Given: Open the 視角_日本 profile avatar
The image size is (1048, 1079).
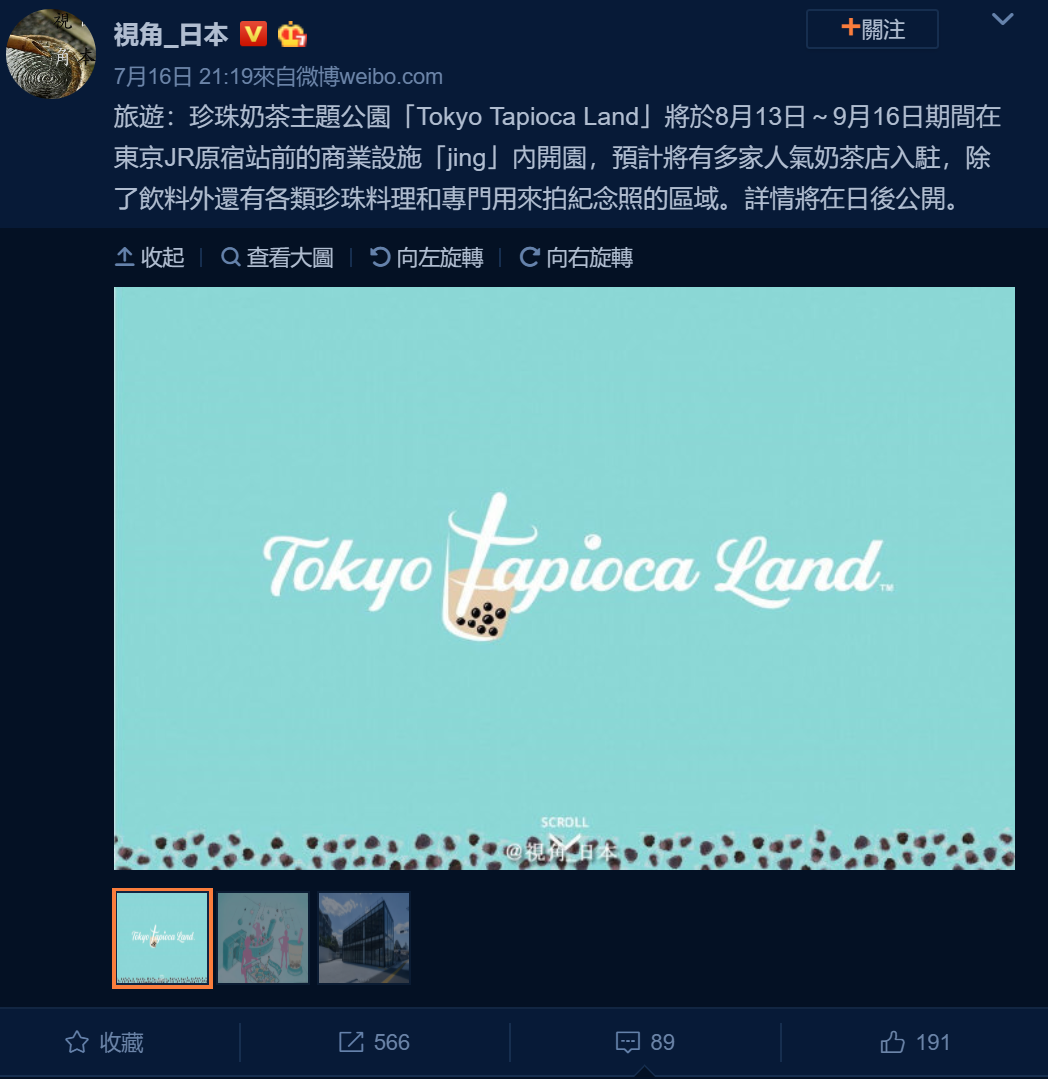Looking at the screenshot, I should (x=50, y=54).
